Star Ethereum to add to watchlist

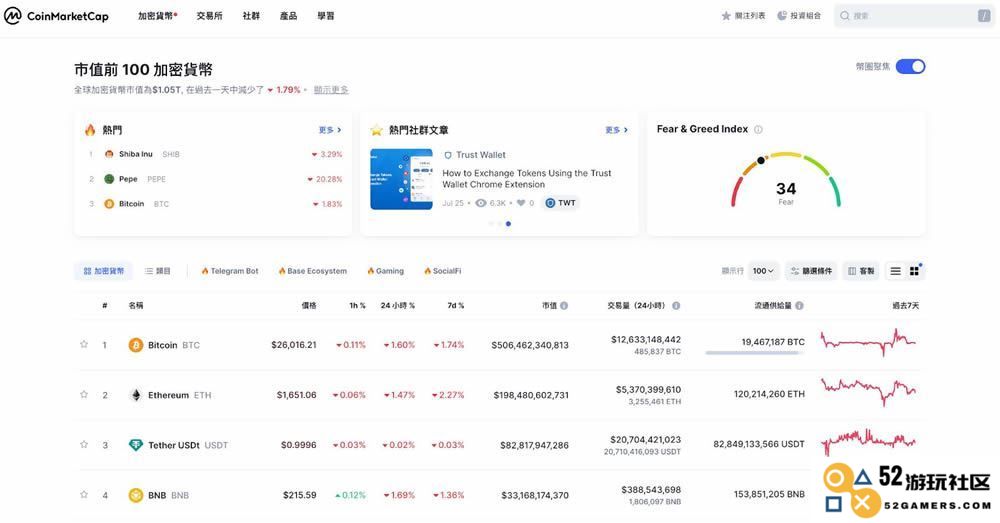click(84, 394)
